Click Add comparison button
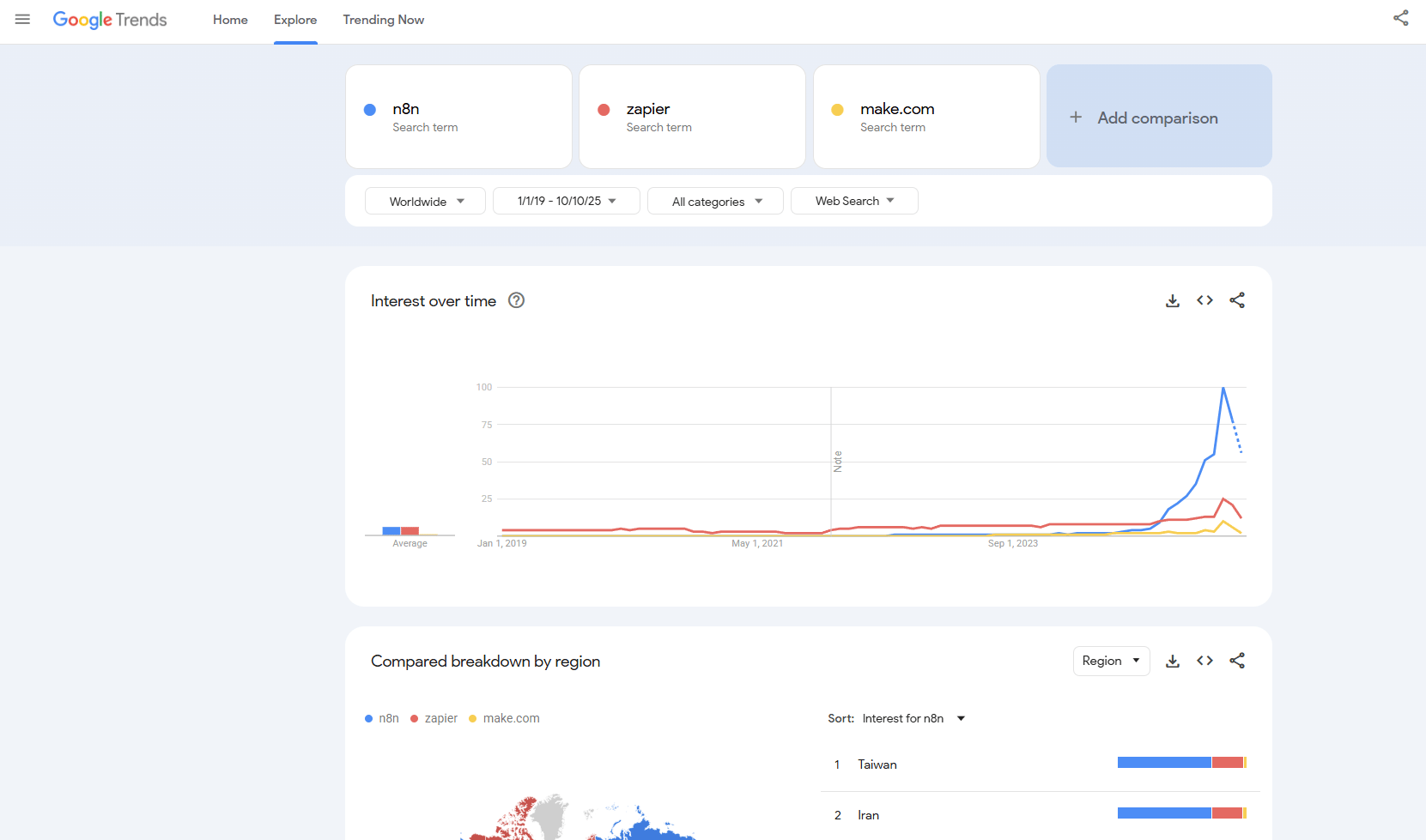Screen dimensions: 1426x840 pos(1158,118)
